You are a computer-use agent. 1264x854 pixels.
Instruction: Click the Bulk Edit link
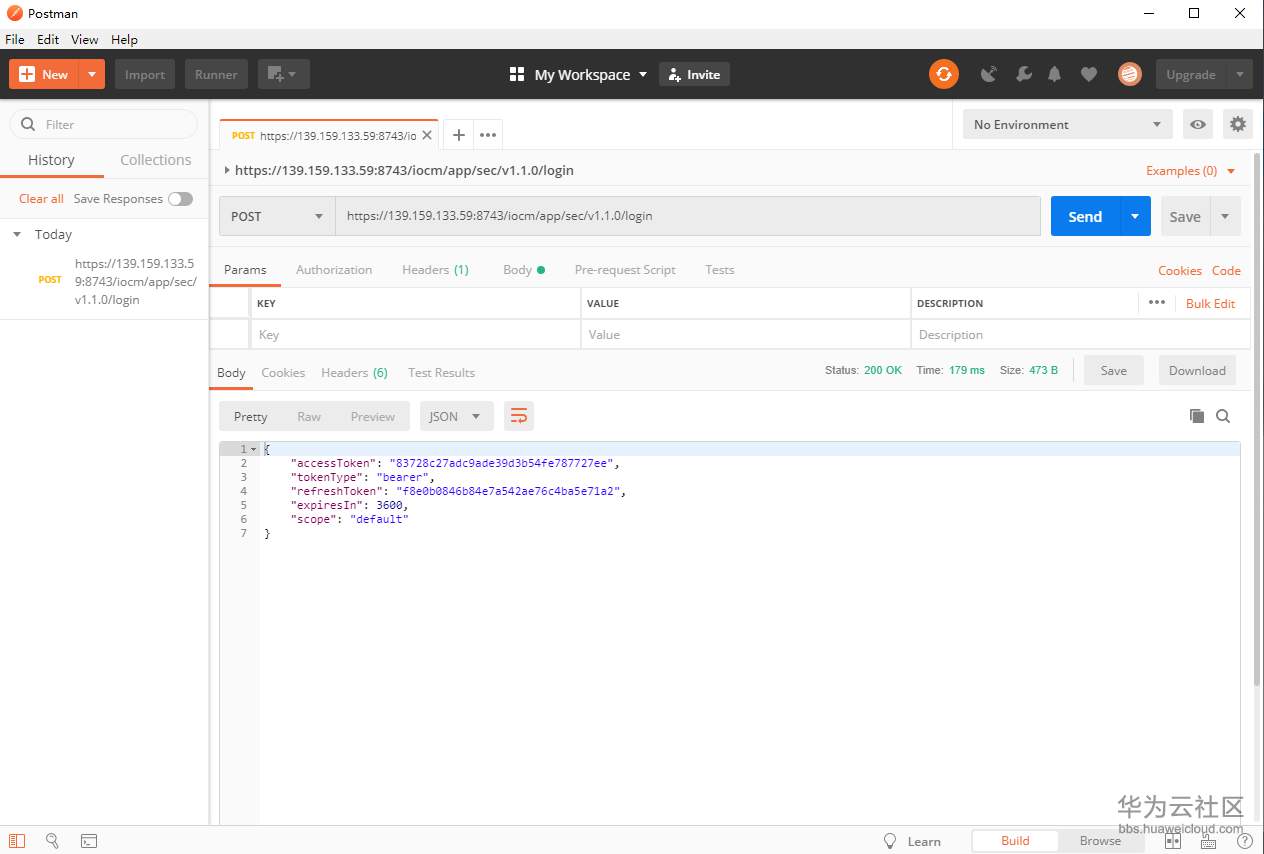click(x=1210, y=303)
